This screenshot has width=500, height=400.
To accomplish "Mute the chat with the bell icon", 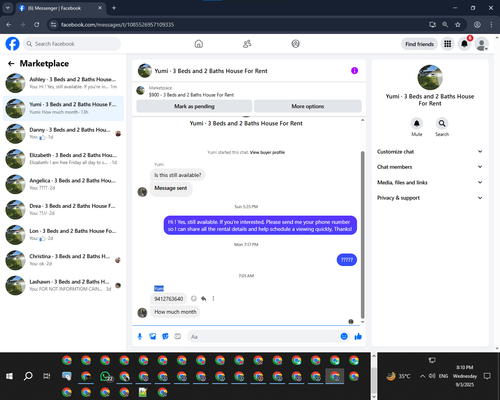I will 417,123.
